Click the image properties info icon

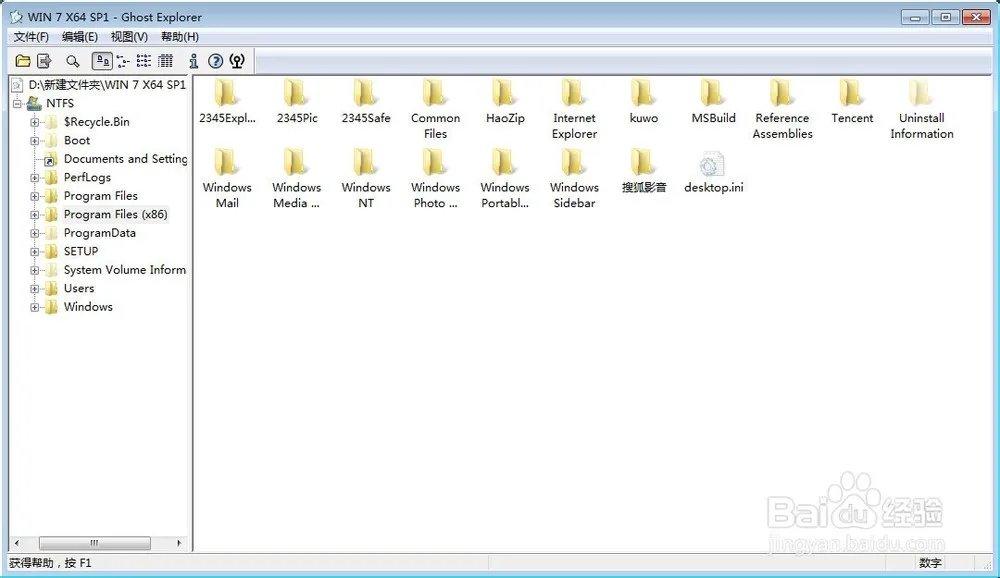[194, 61]
